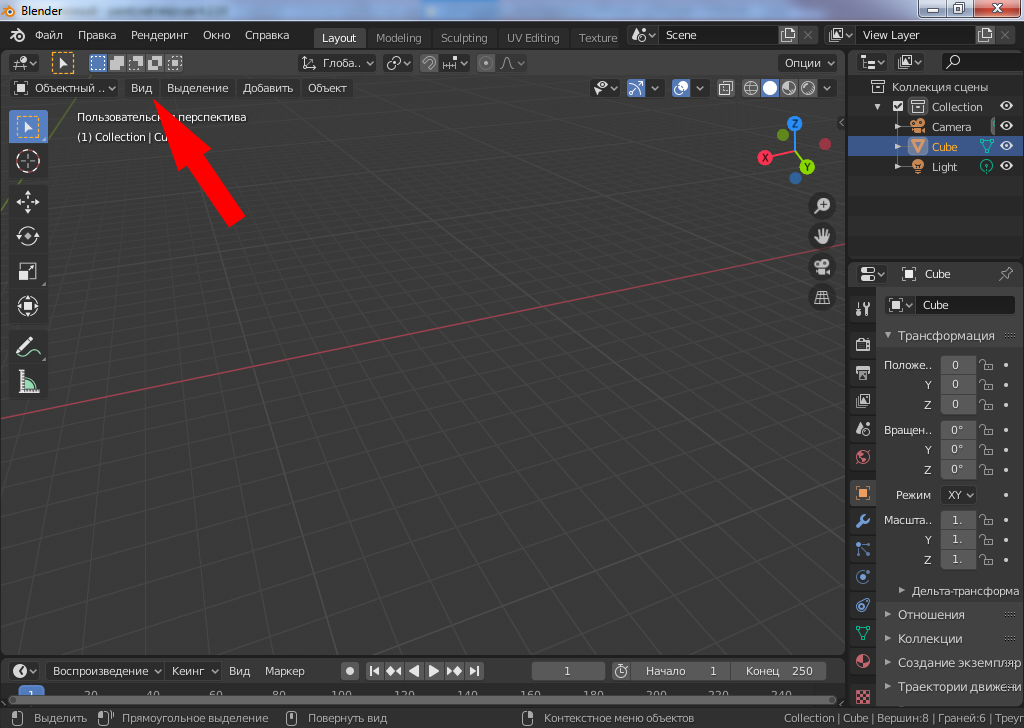The height and width of the screenshot is (728, 1024).
Task: Select the Move tool in the toolbar
Action: point(28,201)
